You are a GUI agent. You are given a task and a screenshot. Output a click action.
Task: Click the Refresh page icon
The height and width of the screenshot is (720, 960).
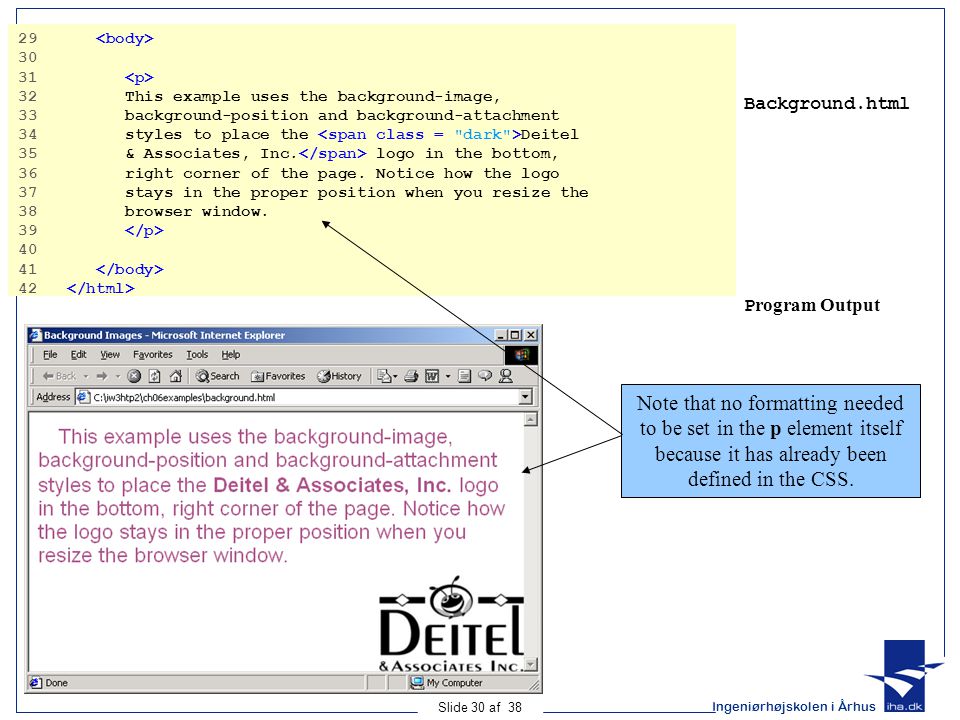click(x=155, y=376)
